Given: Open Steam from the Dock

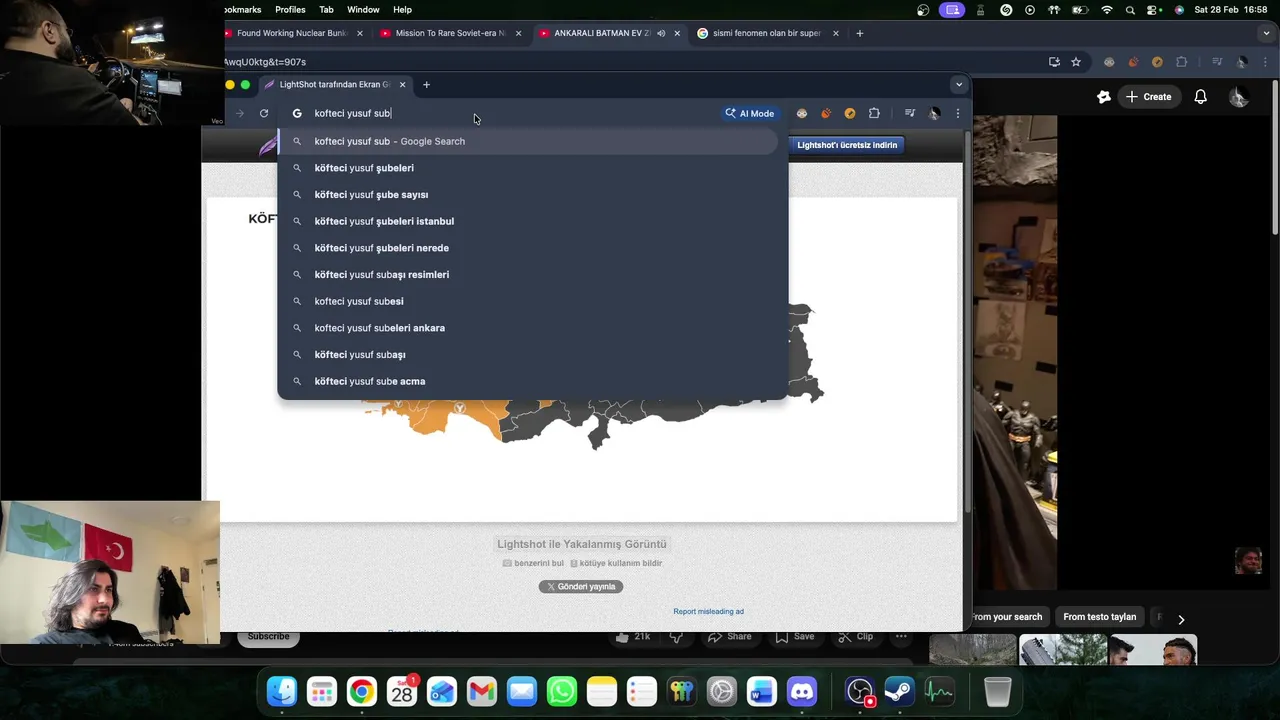Looking at the screenshot, I should tap(899, 691).
